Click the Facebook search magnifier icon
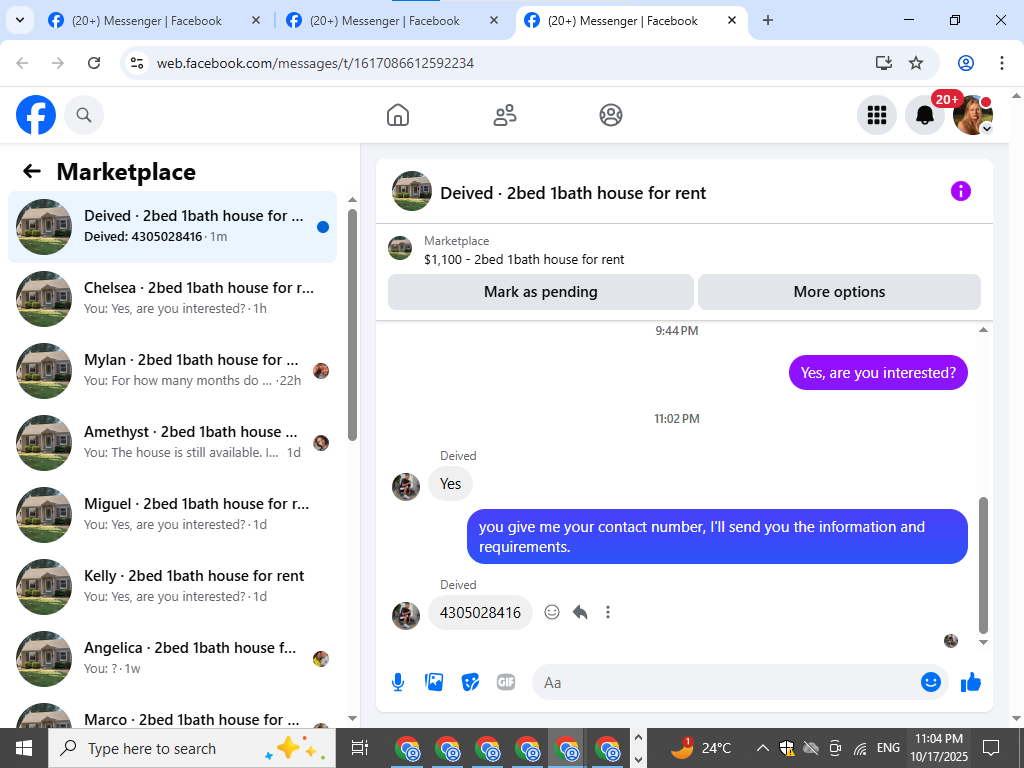 click(x=84, y=115)
